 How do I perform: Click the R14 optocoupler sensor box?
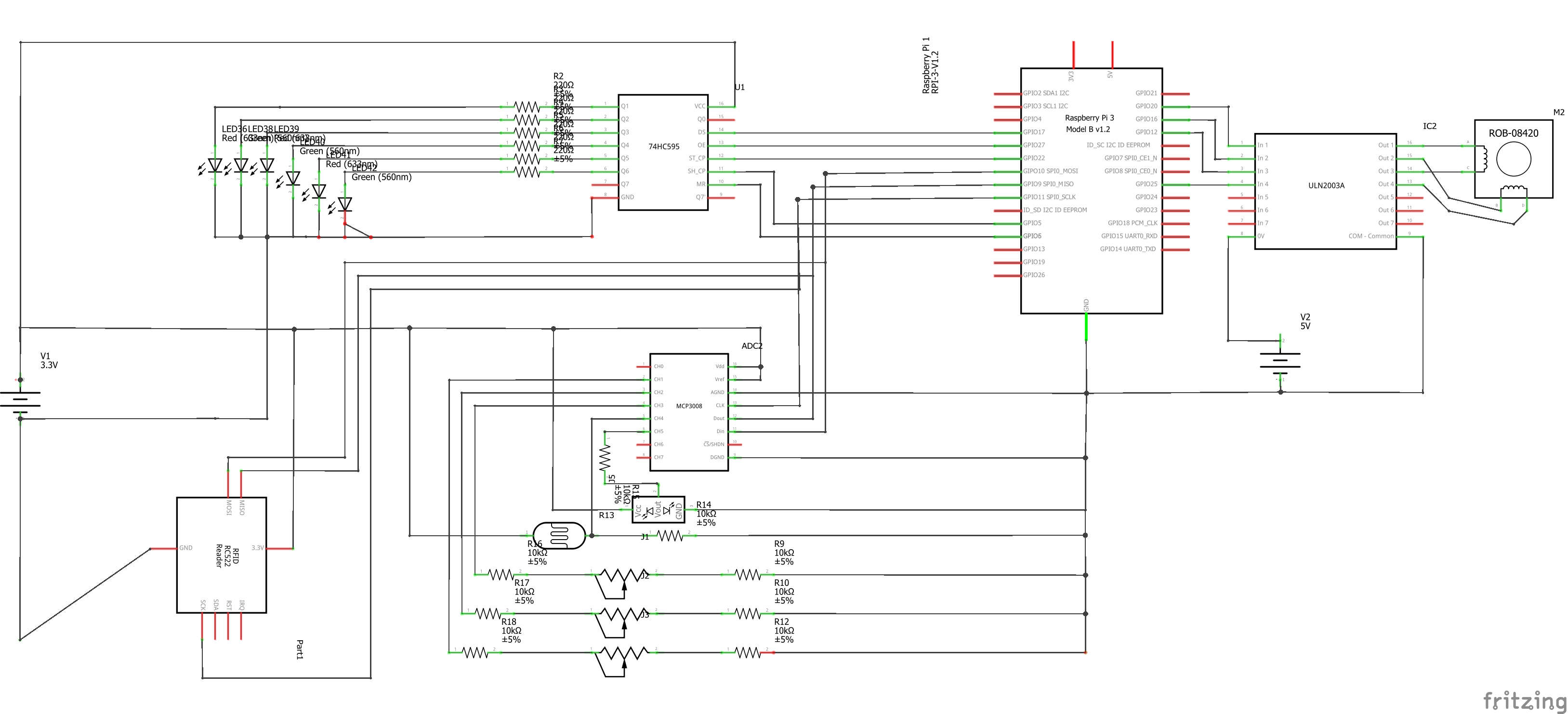[x=659, y=510]
